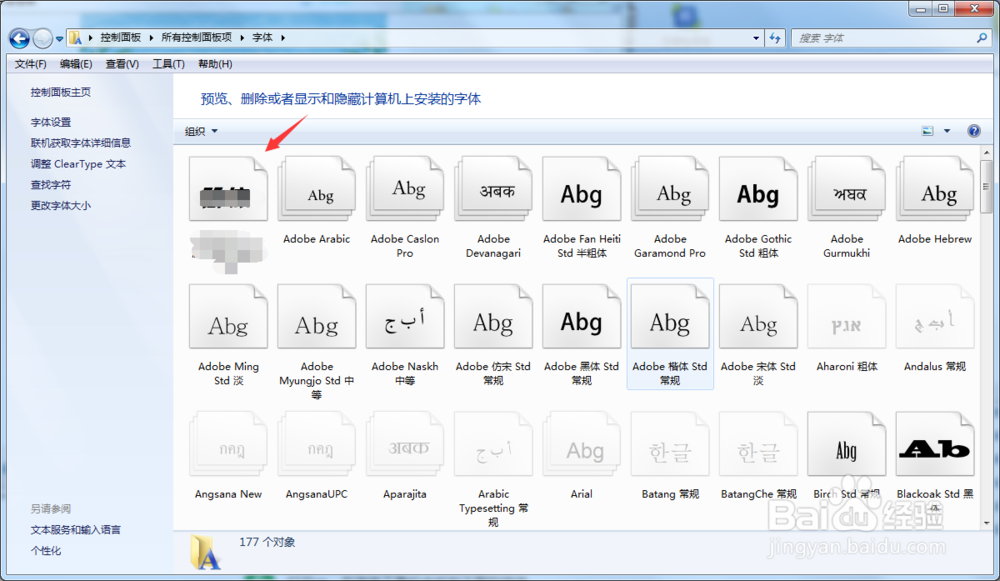Click the 控制面板 breadcrumb segment
Image resolution: width=1000 pixels, height=581 pixels.
121,38
